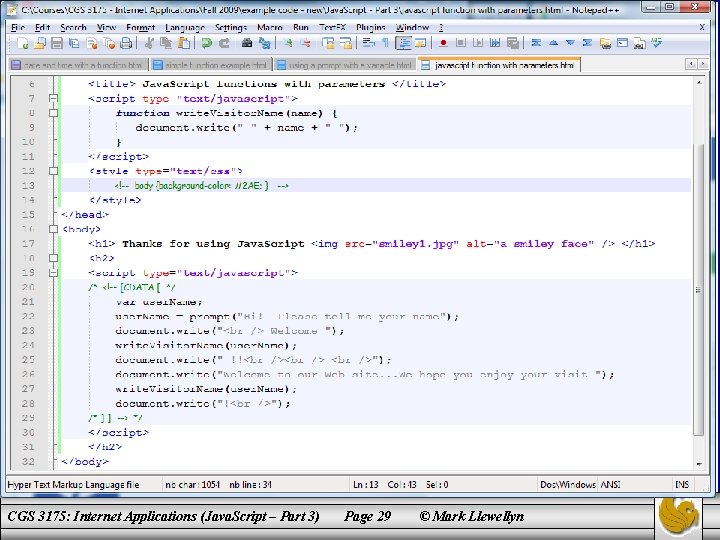Toggle the user-defined language dialog icon
720x540 pixels.
[420, 43]
